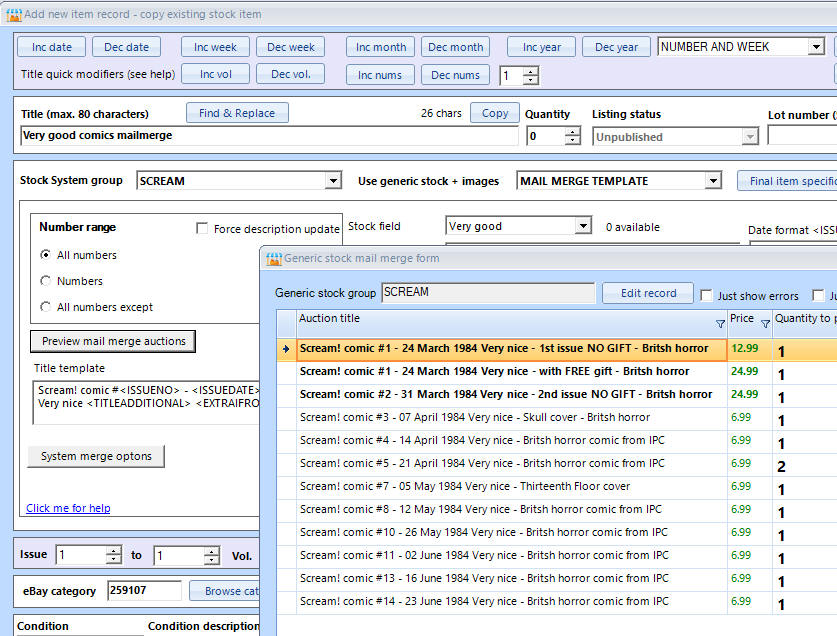Click the Edit record button
The image size is (837, 636).
(648, 293)
